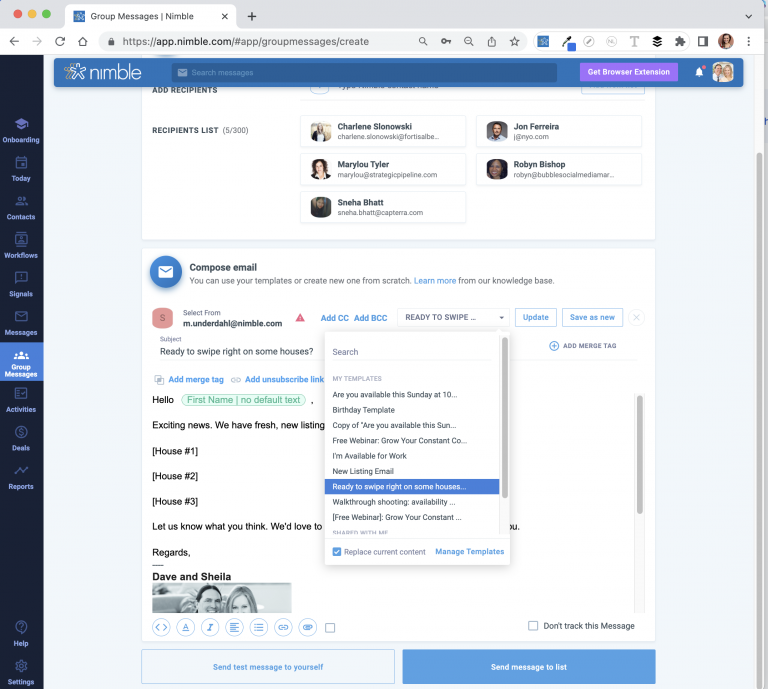Click the code view editor icon
The height and width of the screenshot is (689, 768).
161,627
